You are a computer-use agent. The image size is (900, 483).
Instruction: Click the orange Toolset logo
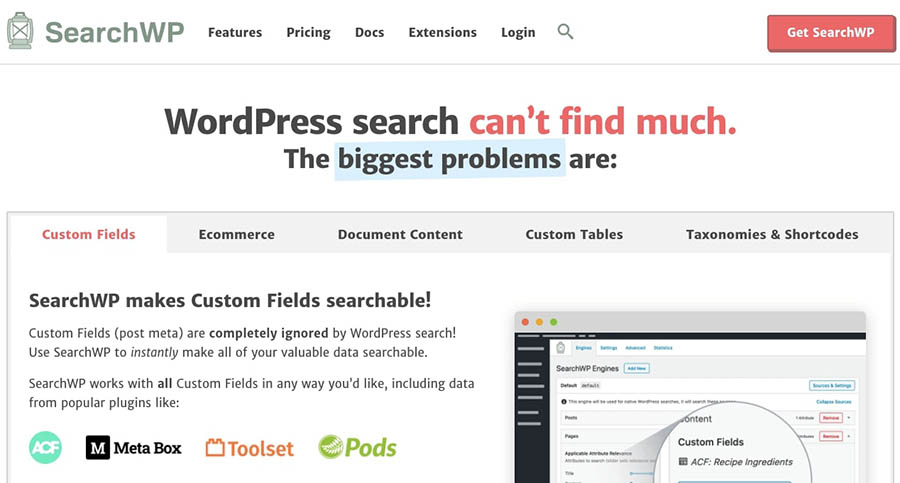(x=250, y=447)
